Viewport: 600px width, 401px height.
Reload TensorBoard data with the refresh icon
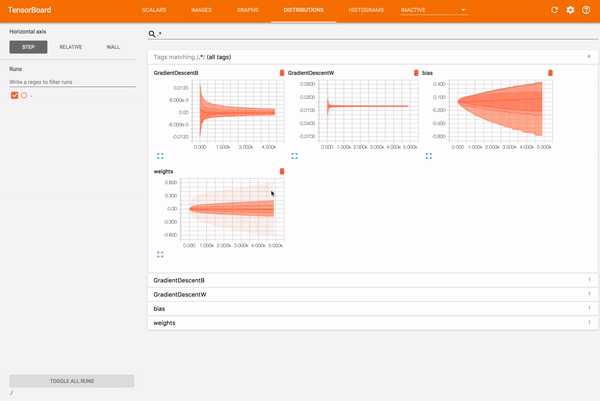pos(554,10)
